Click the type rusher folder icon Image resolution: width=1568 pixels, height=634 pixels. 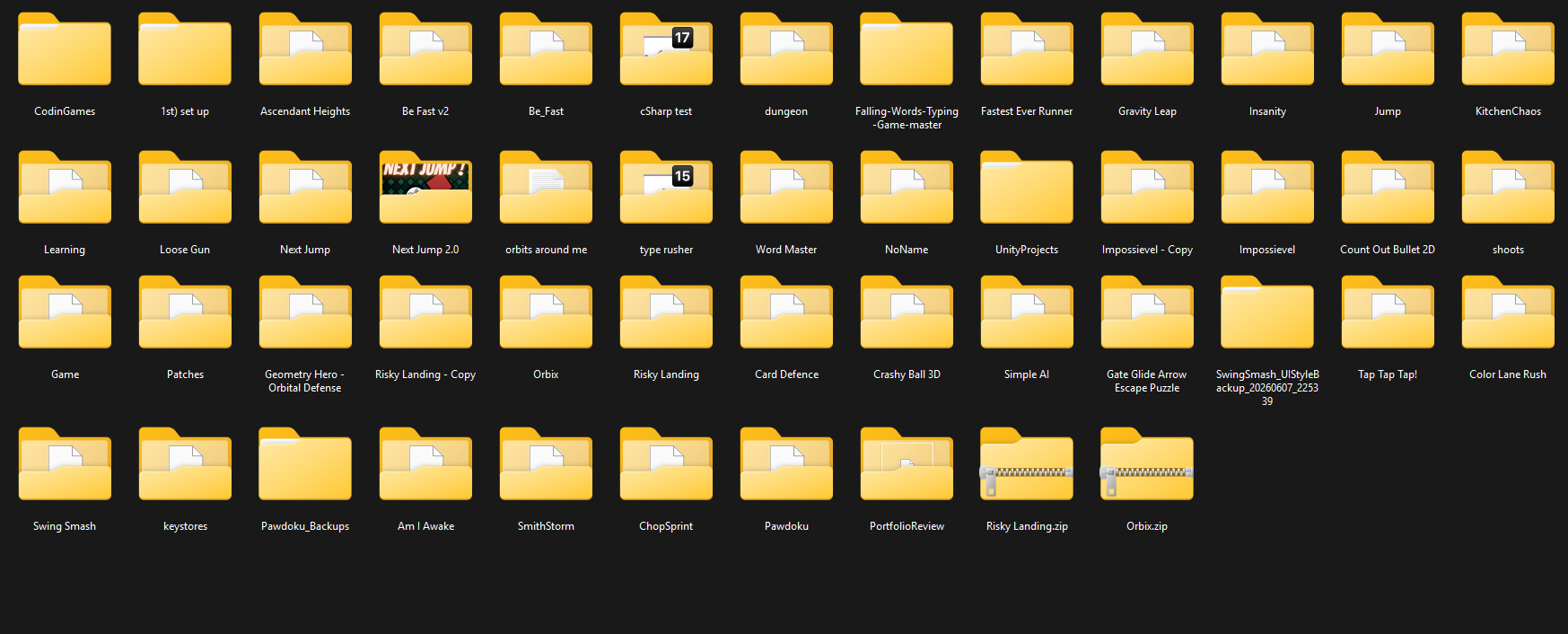point(666,188)
